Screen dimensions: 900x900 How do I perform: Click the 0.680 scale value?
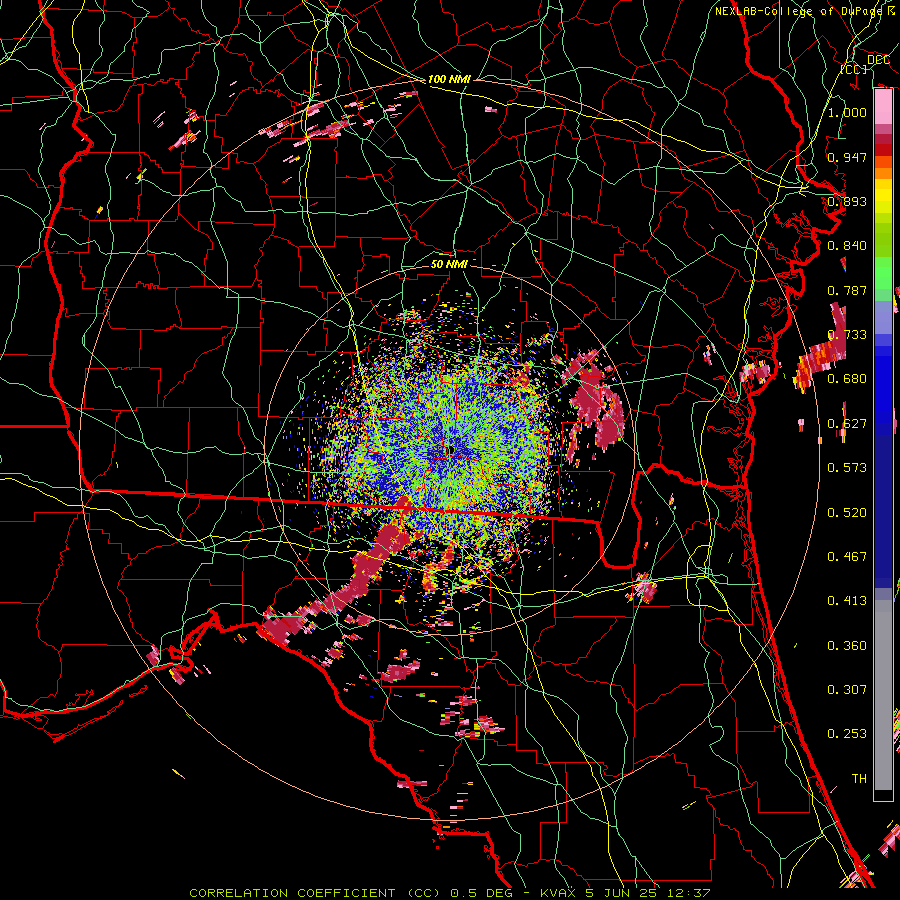click(847, 379)
